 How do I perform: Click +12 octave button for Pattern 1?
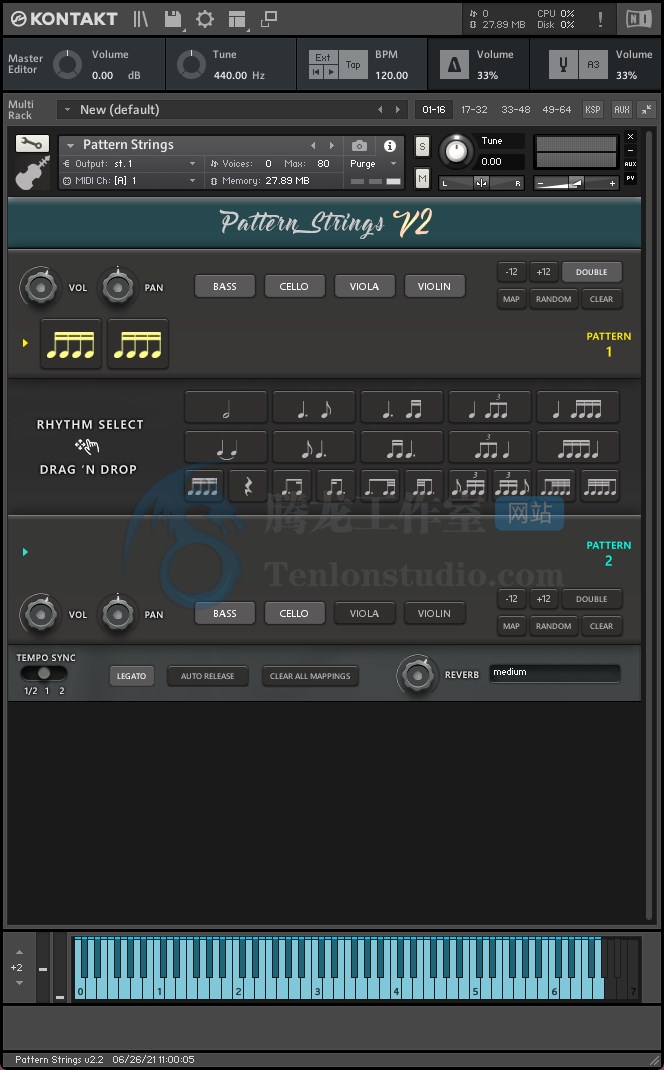[x=543, y=272]
